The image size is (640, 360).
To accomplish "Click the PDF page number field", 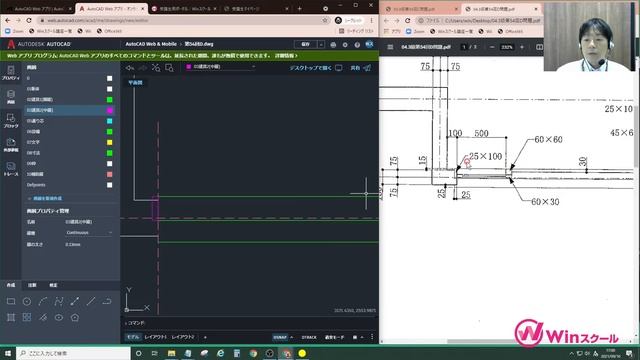I will click(464, 47).
